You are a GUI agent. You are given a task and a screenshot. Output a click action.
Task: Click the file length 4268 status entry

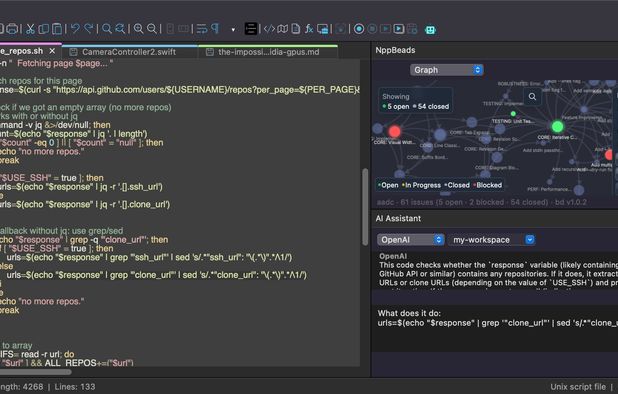(22, 387)
